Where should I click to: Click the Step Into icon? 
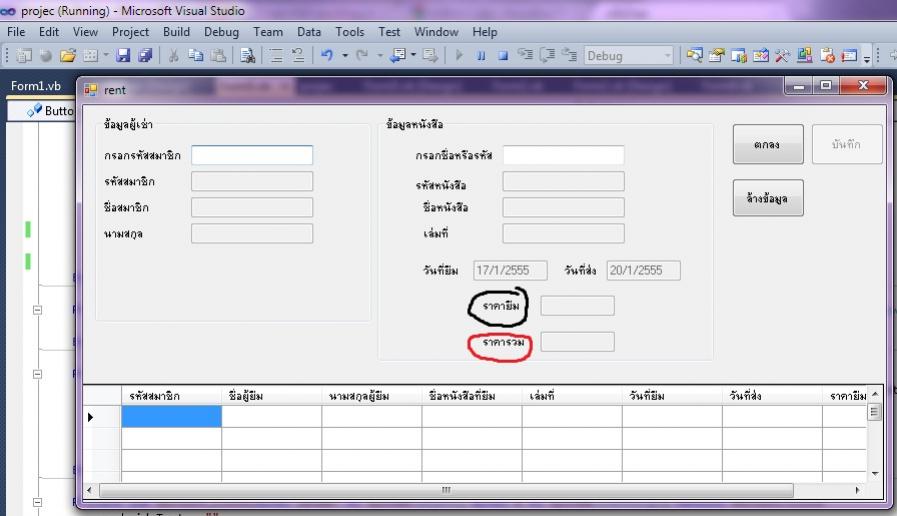coord(525,55)
